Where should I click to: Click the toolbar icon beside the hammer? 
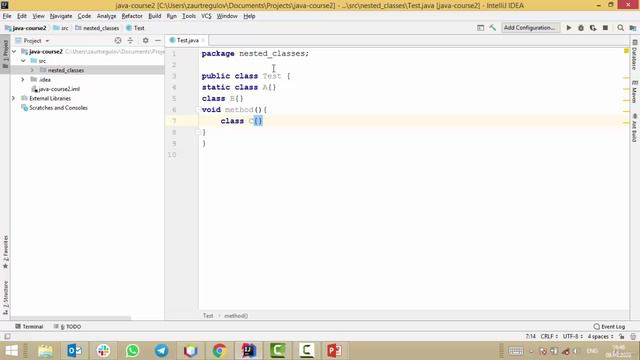[480, 28]
